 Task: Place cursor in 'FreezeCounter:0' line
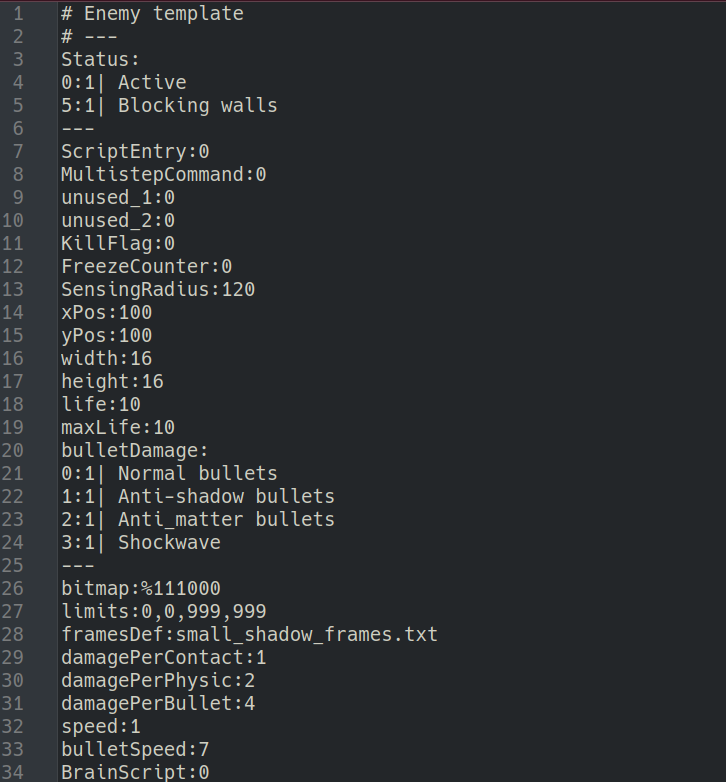[x=146, y=267]
